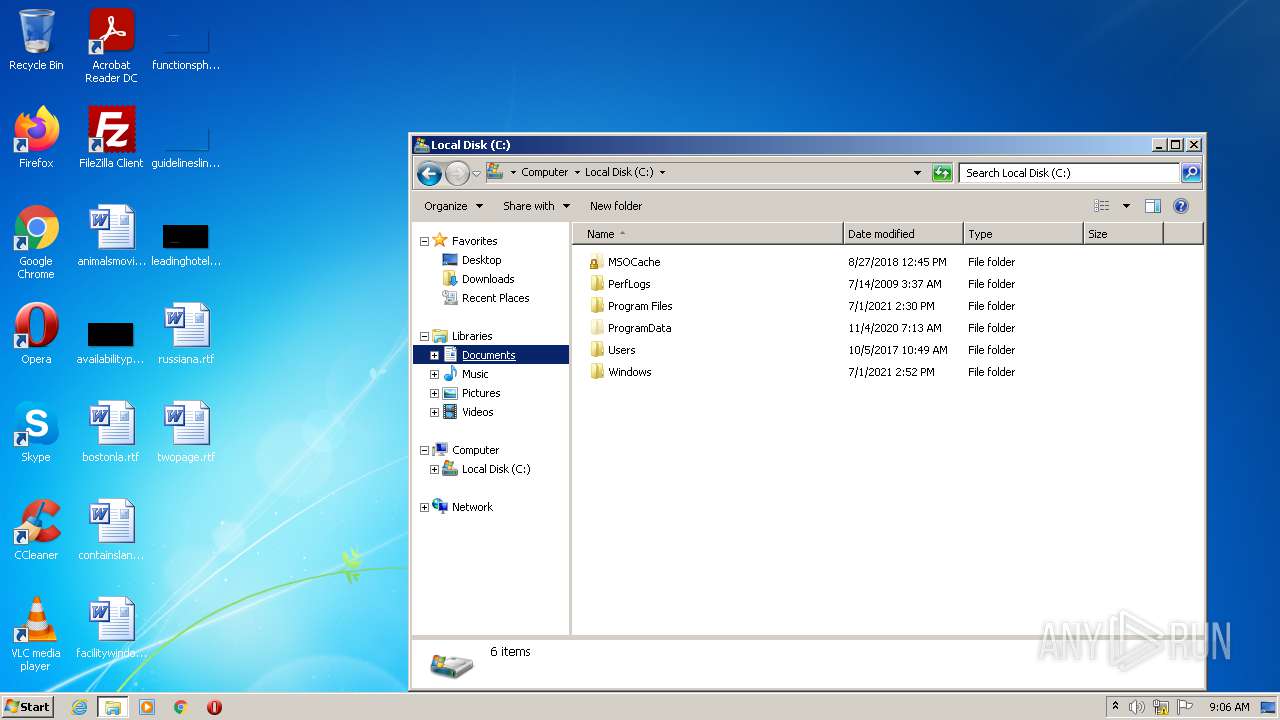This screenshot has width=1280, height=720.
Task: Select Network in the navigation pane
Action: (472, 507)
